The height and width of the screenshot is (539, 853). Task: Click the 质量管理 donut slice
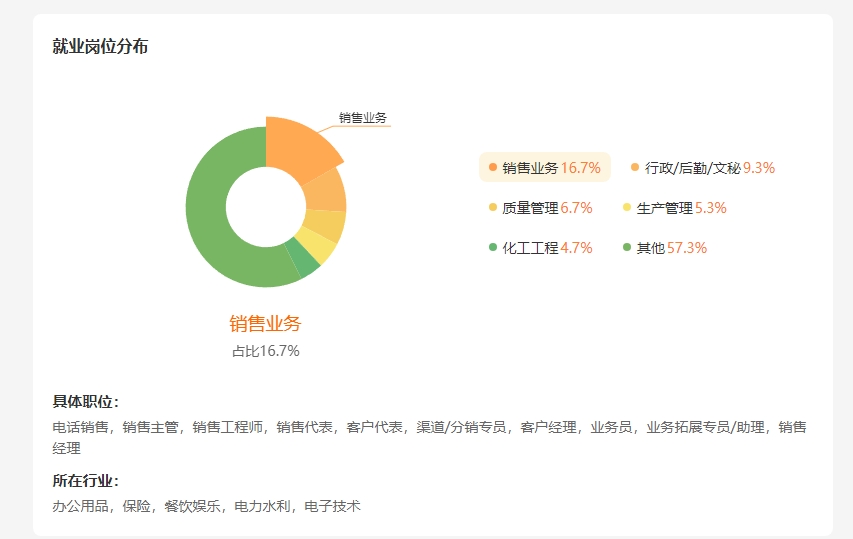pyautogui.click(x=325, y=225)
